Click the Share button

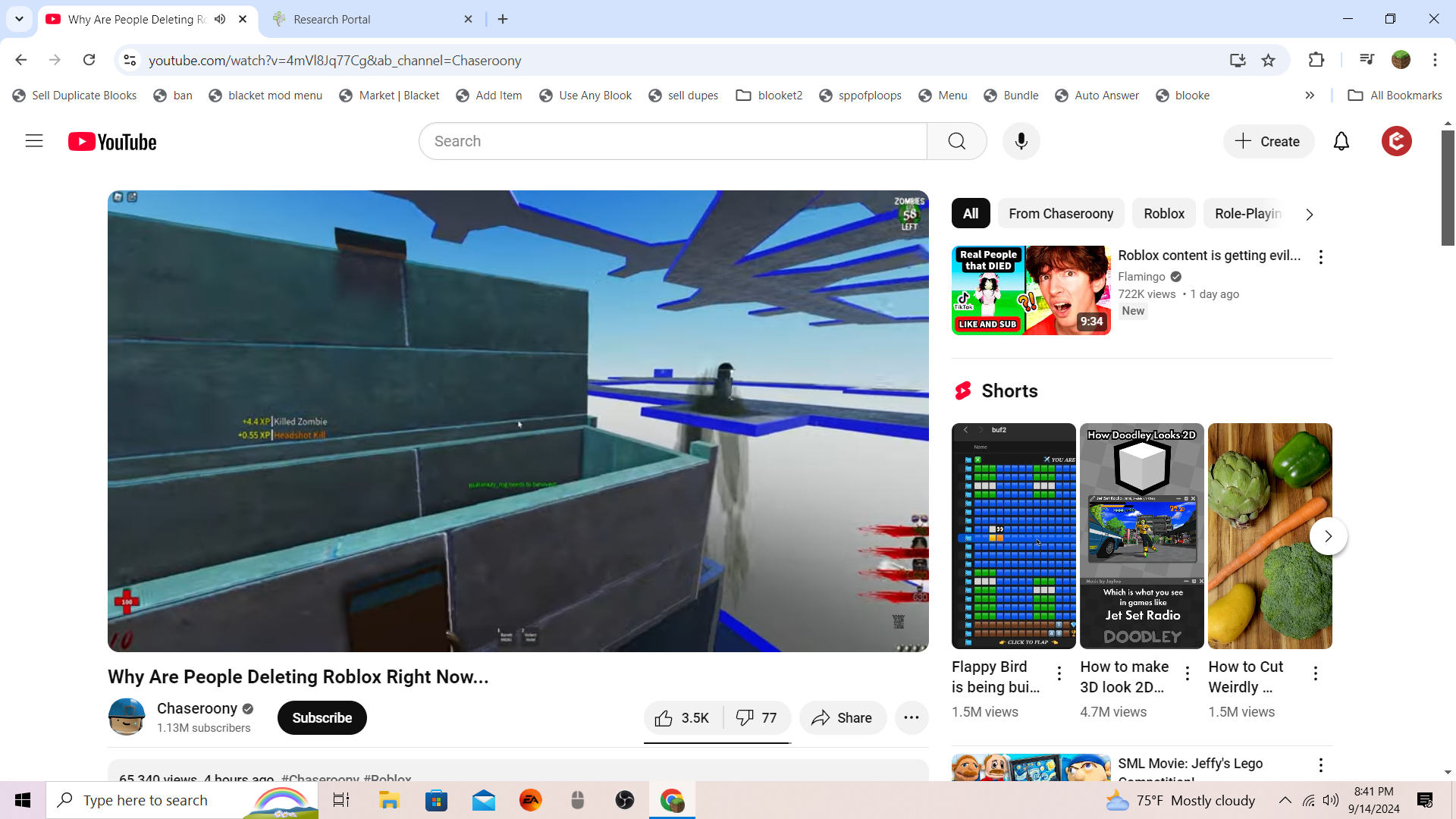[842, 717]
